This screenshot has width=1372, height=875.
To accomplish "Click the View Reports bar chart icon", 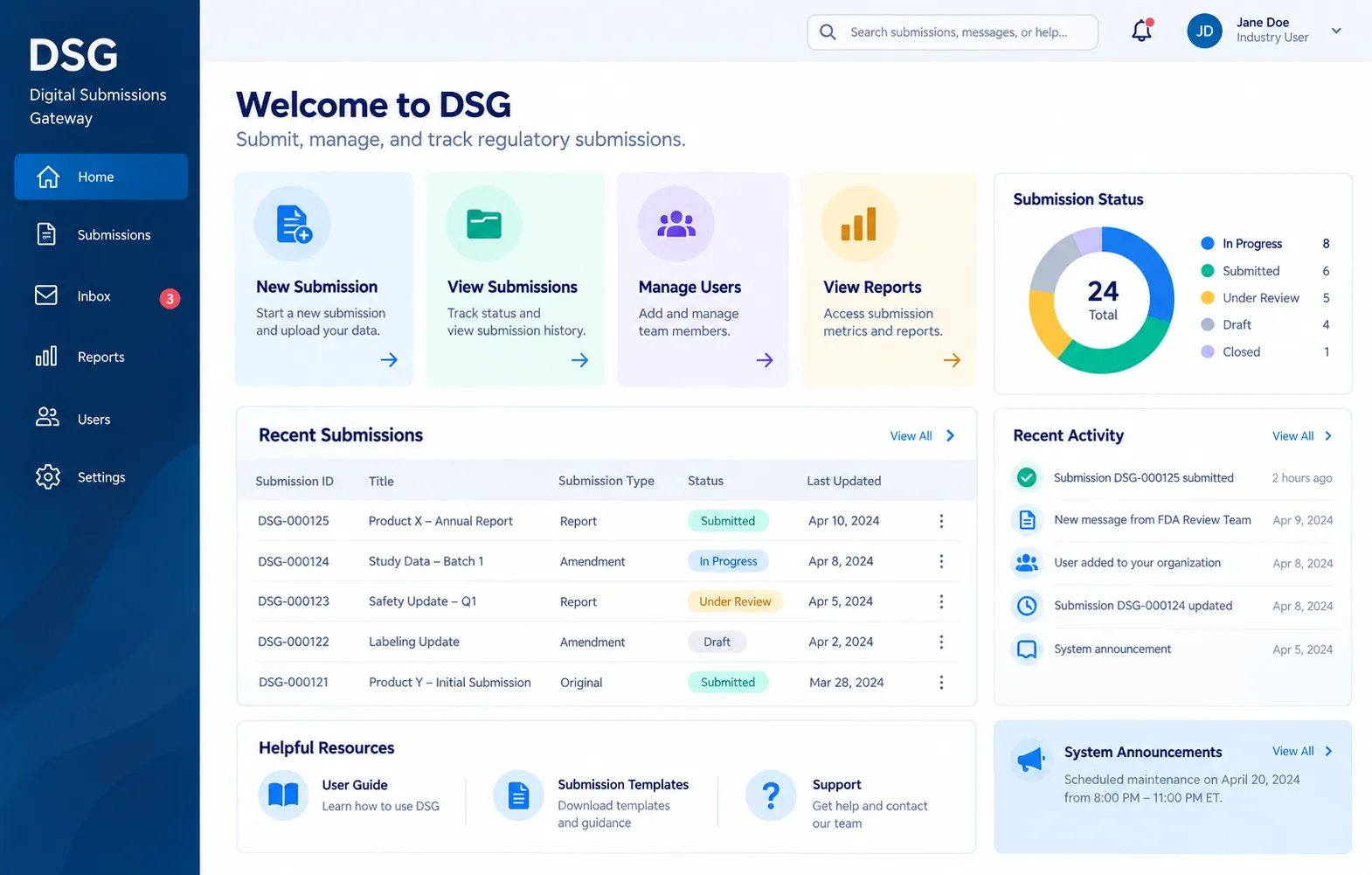I will tap(859, 225).
